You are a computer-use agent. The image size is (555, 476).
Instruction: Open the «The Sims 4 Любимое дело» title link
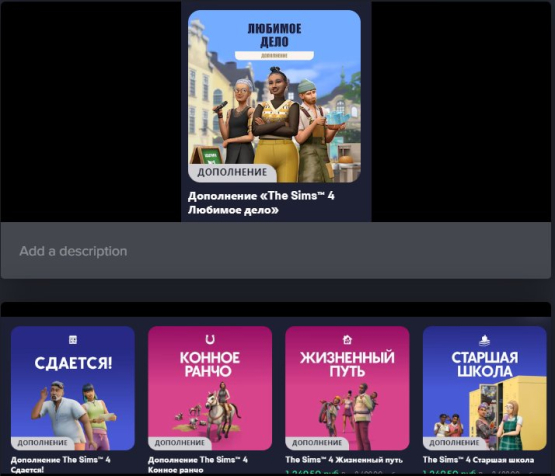[261, 203]
